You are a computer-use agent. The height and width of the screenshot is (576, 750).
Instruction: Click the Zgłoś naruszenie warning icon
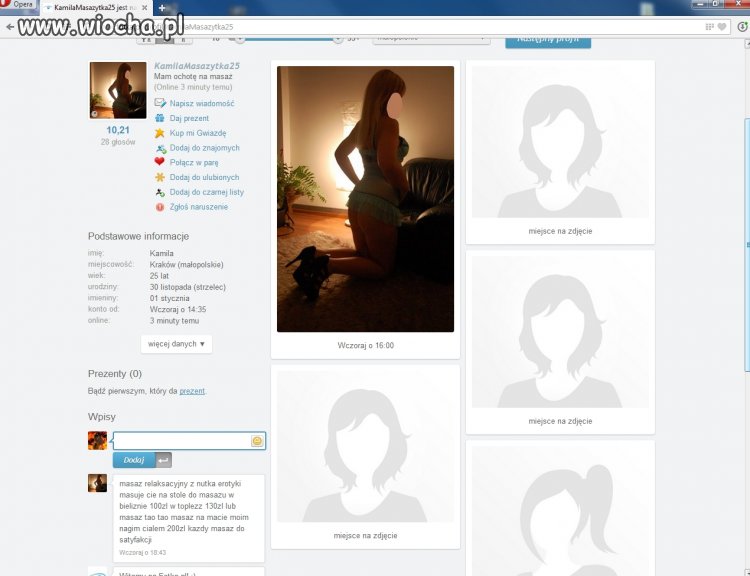[x=160, y=207]
